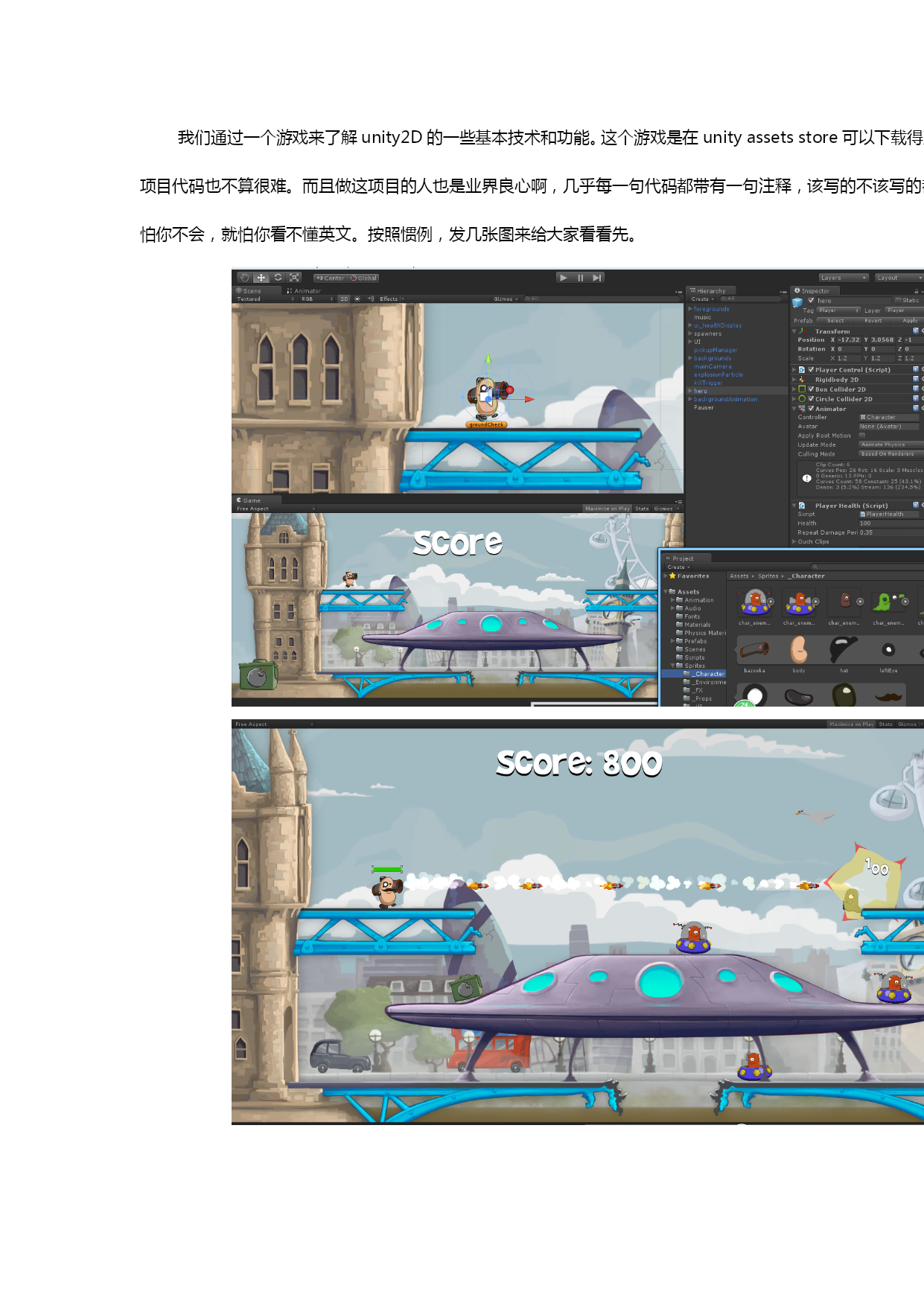Click the Animator warning info icon
924x1306 pixels.
click(806, 479)
